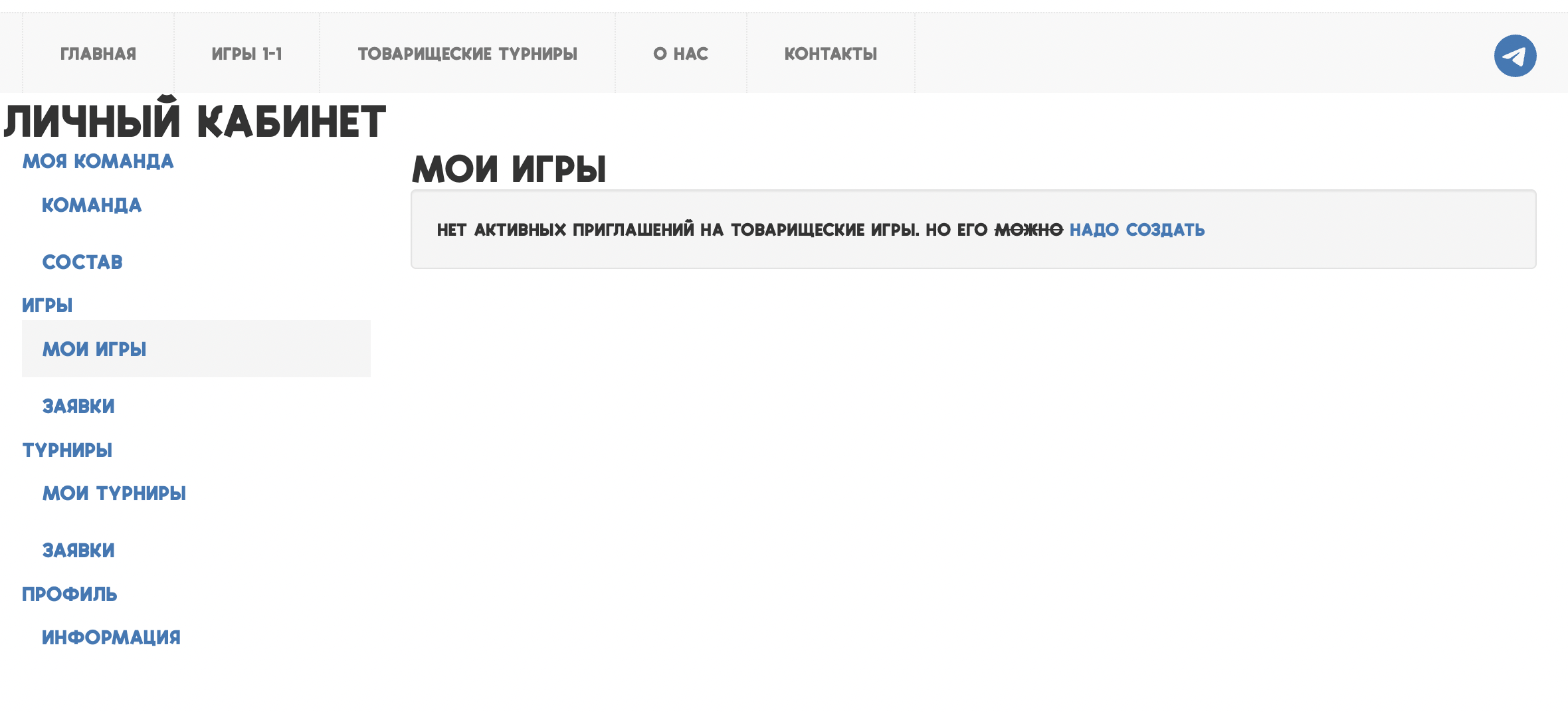Open Игры 1-1 in top navigation
Screen dimensions: 1568x712
coord(246,54)
